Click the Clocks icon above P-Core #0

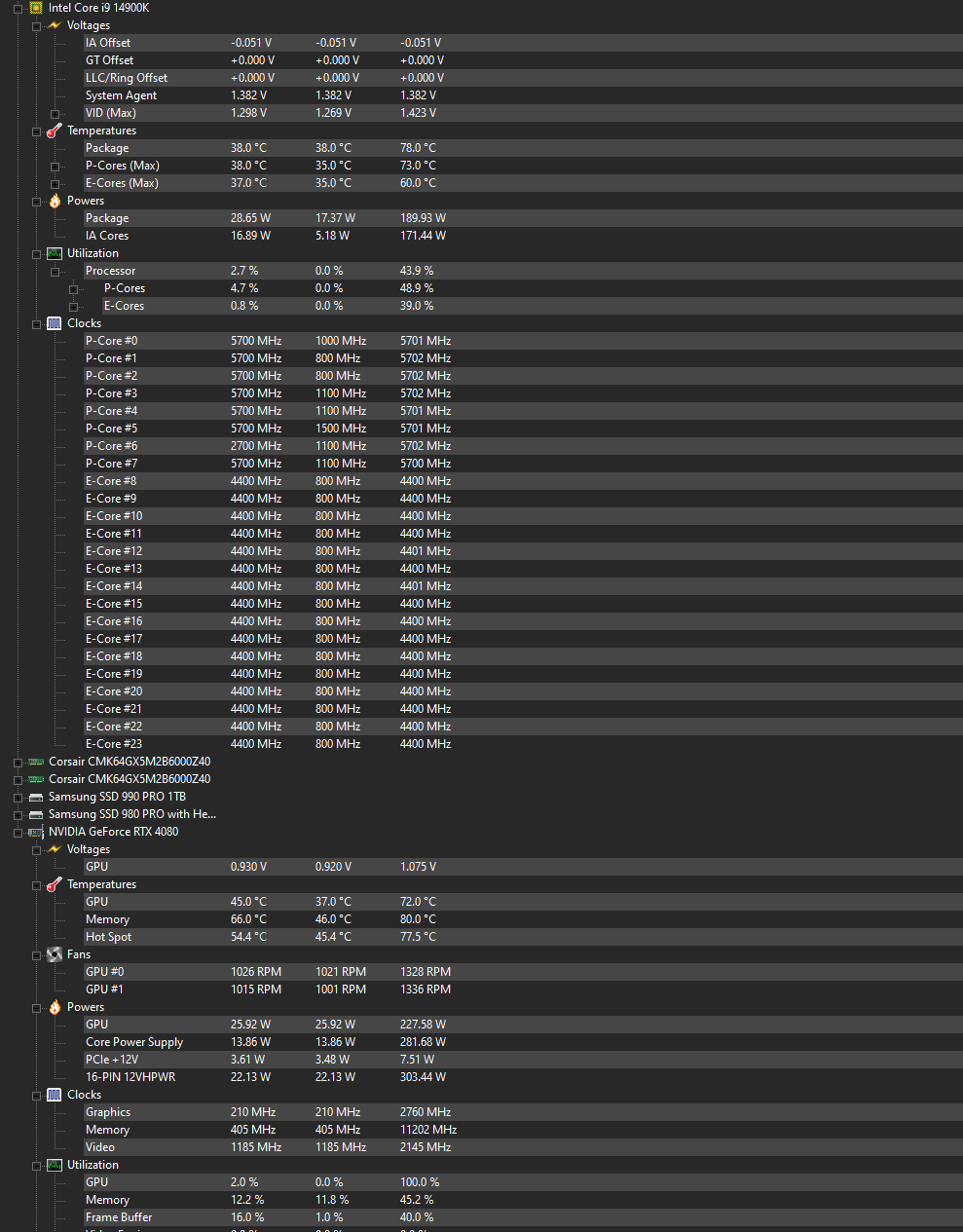55,323
